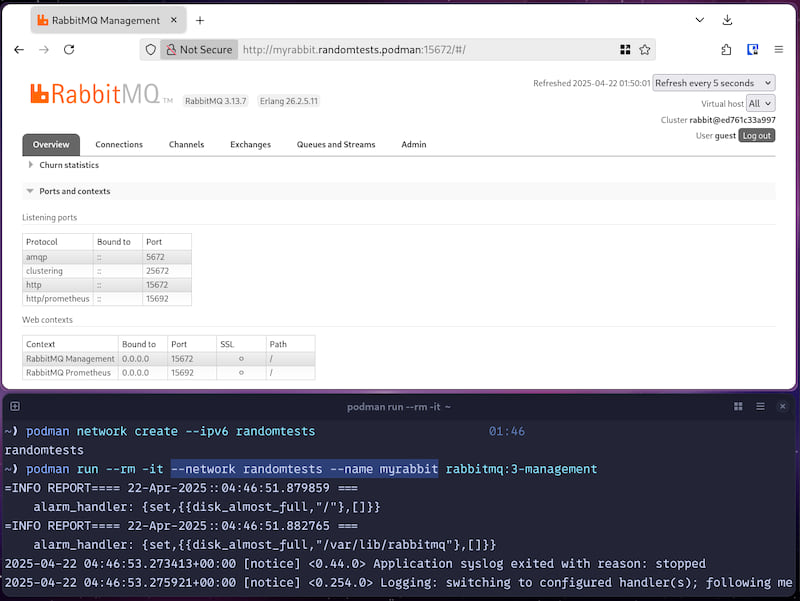This screenshot has width=800, height=601.
Task: Open the Virtual host All dropdown
Action: [760, 104]
